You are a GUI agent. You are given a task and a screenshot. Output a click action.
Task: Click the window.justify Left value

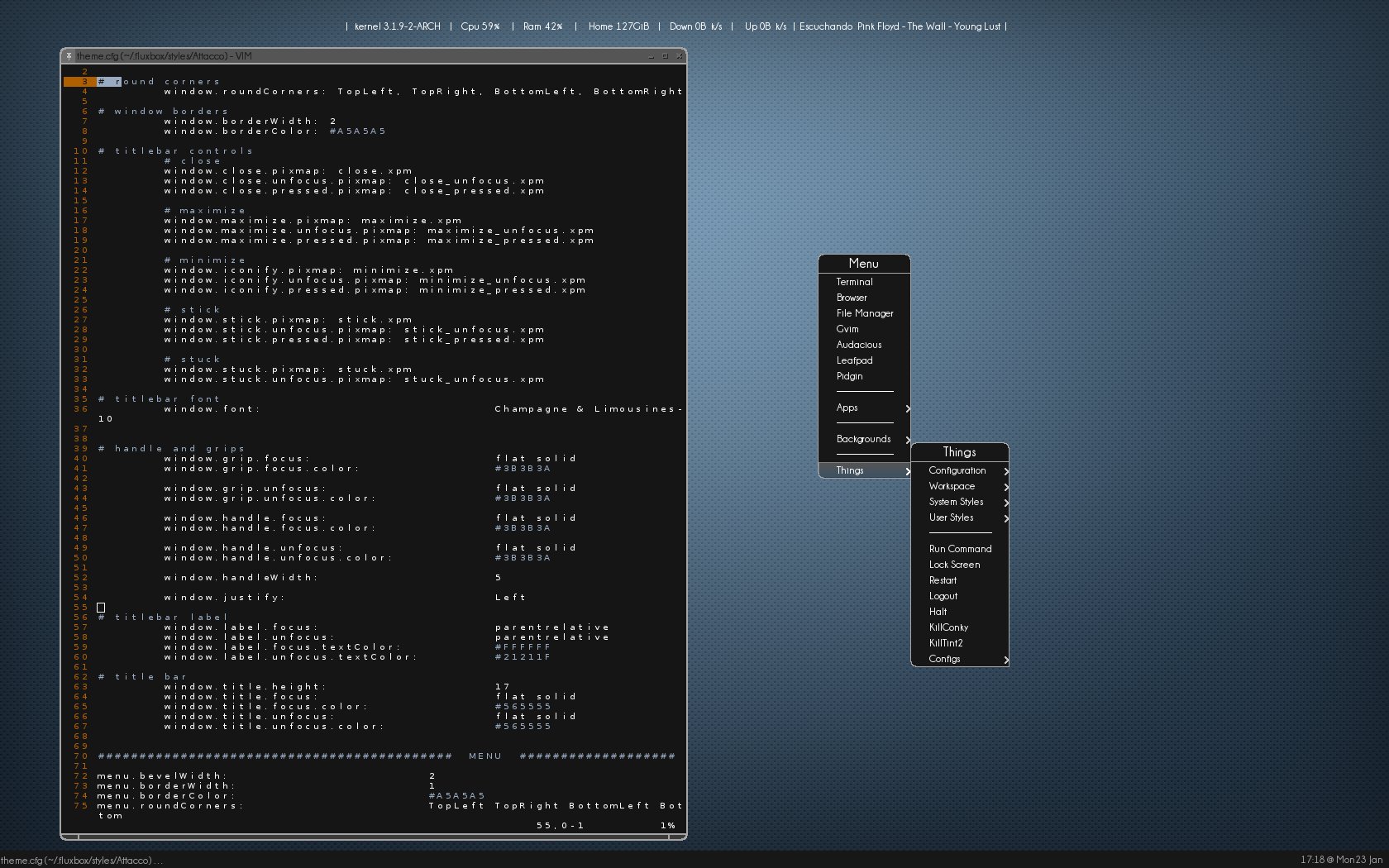510,598
